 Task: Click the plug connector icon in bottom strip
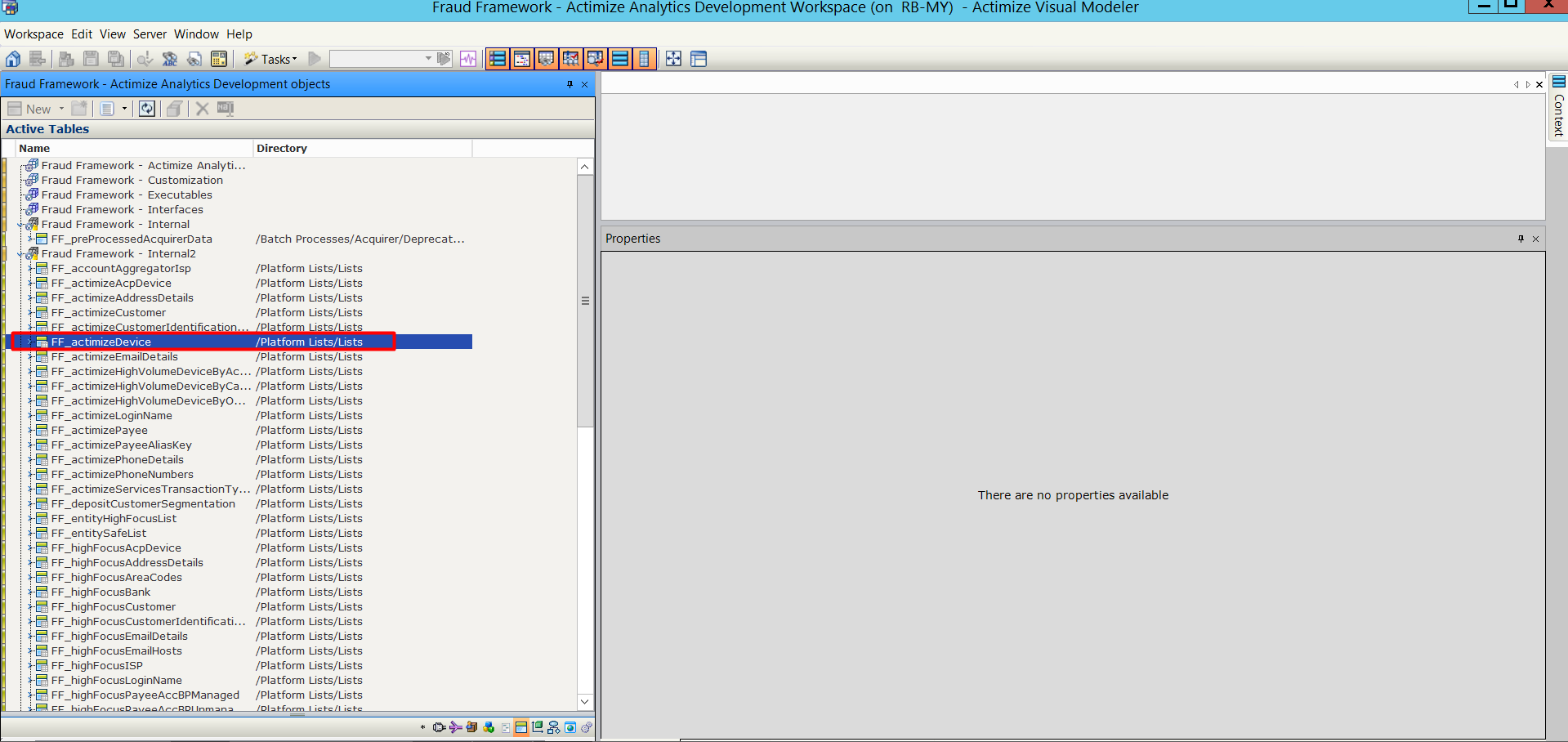(x=439, y=727)
